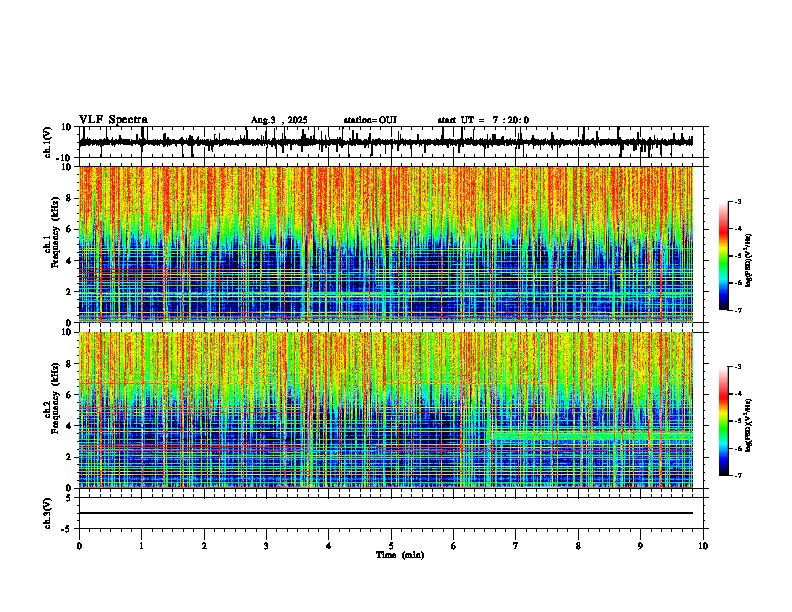Click the "8" kHz tick on ch.1 frequency axis
Screen dimensions: 792x612
[70, 198]
